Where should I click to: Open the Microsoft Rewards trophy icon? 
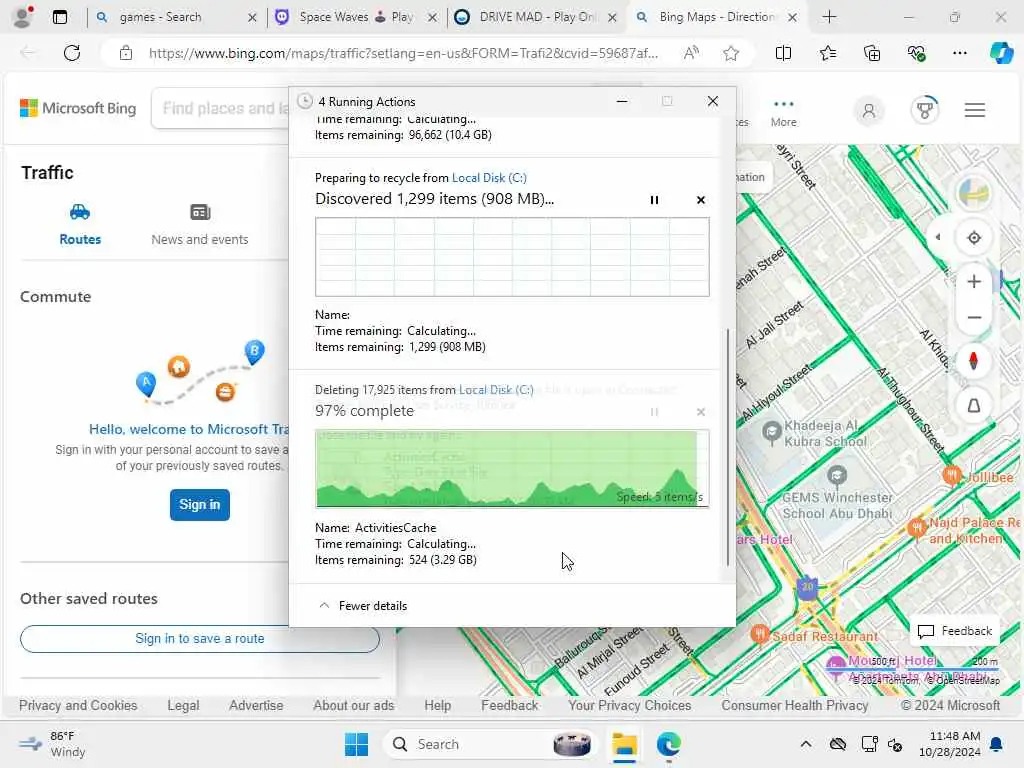tap(924, 110)
